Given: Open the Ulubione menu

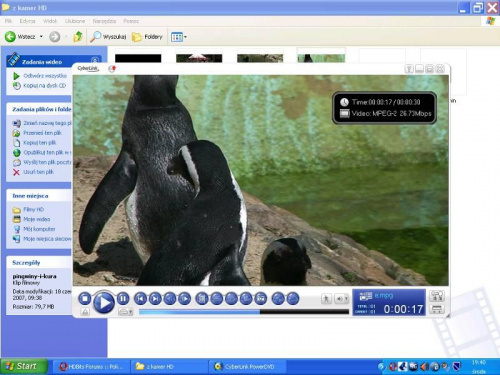Looking at the screenshot, I should coord(75,21).
